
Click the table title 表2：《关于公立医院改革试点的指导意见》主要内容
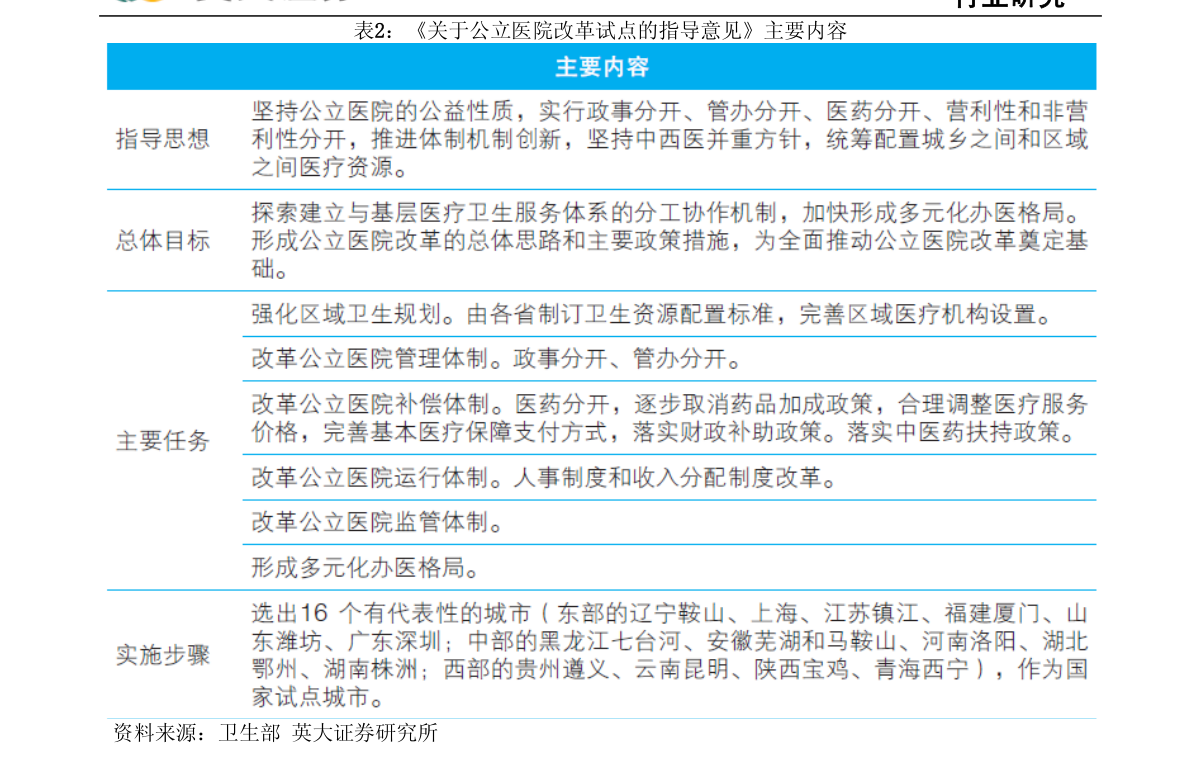(600, 30)
